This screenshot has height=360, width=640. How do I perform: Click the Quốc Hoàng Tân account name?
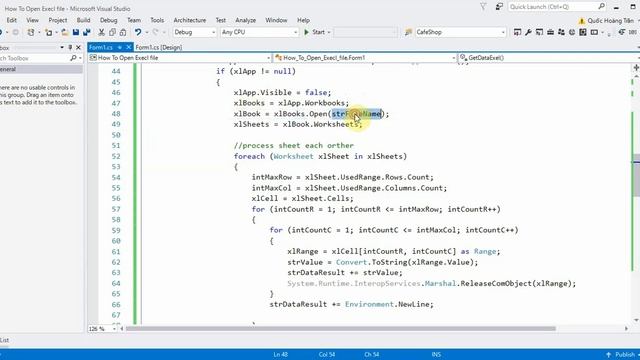611,20
